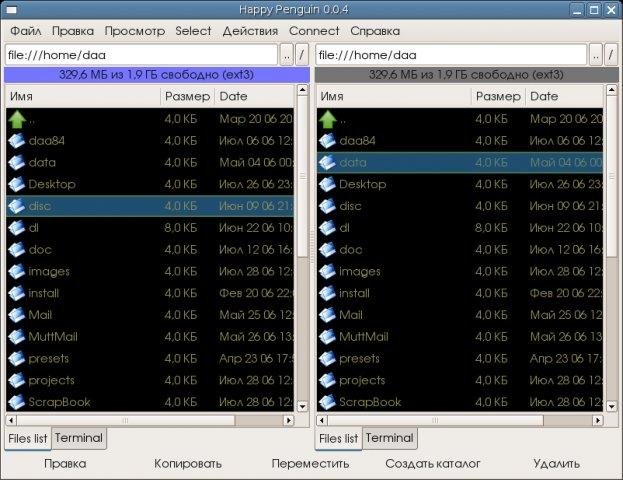Click the daa84 folder icon in right panel
623x480 pixels.
tap(327, 141)
